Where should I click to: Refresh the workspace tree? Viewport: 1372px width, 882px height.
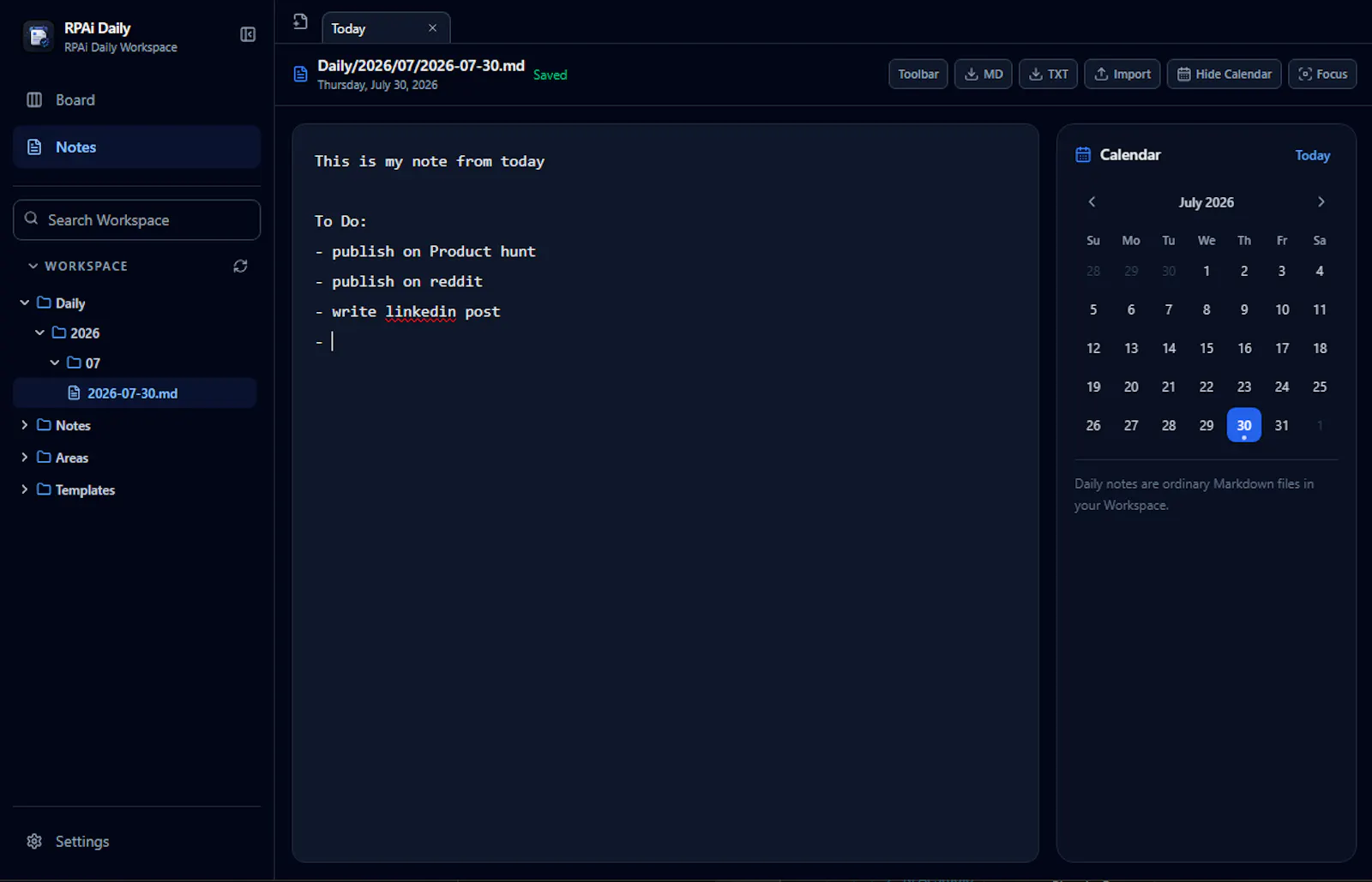240,267
